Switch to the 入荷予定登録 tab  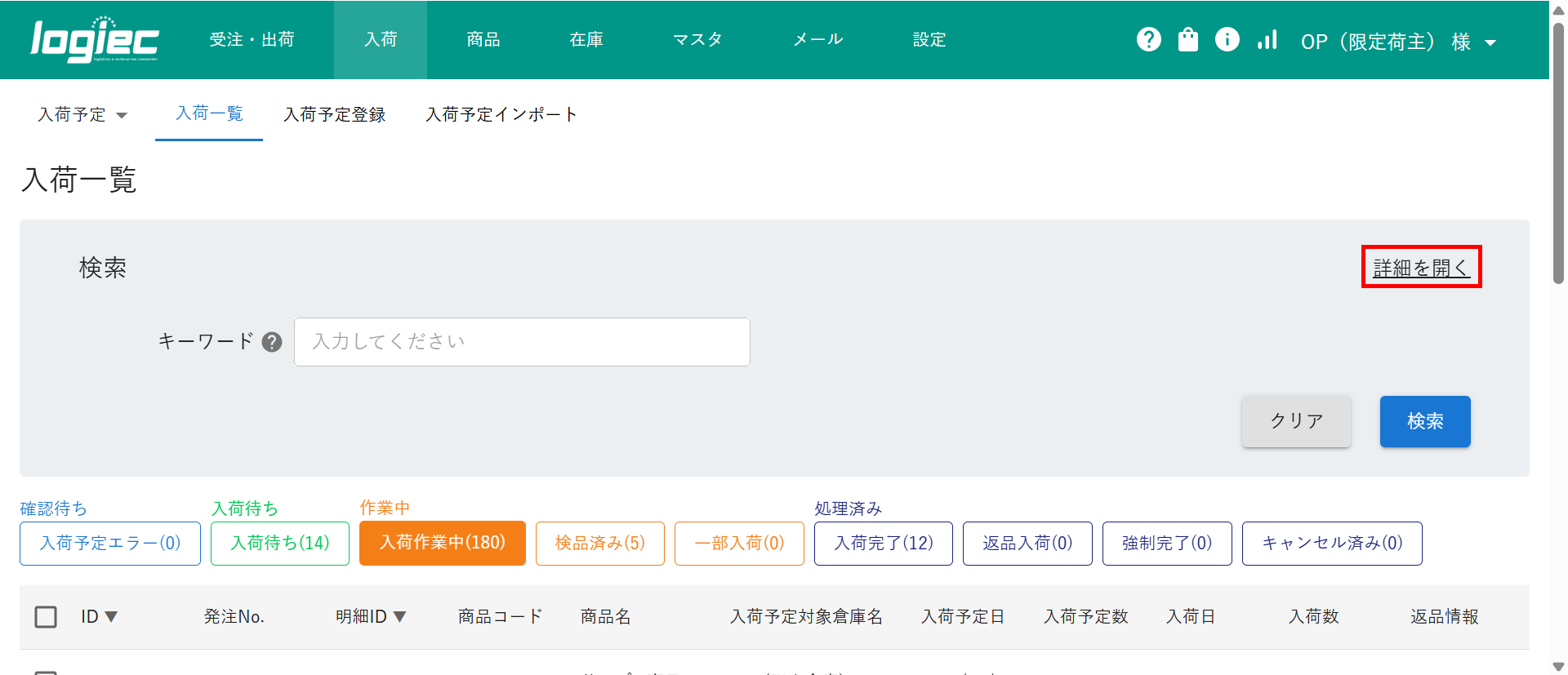click(334, 115)
